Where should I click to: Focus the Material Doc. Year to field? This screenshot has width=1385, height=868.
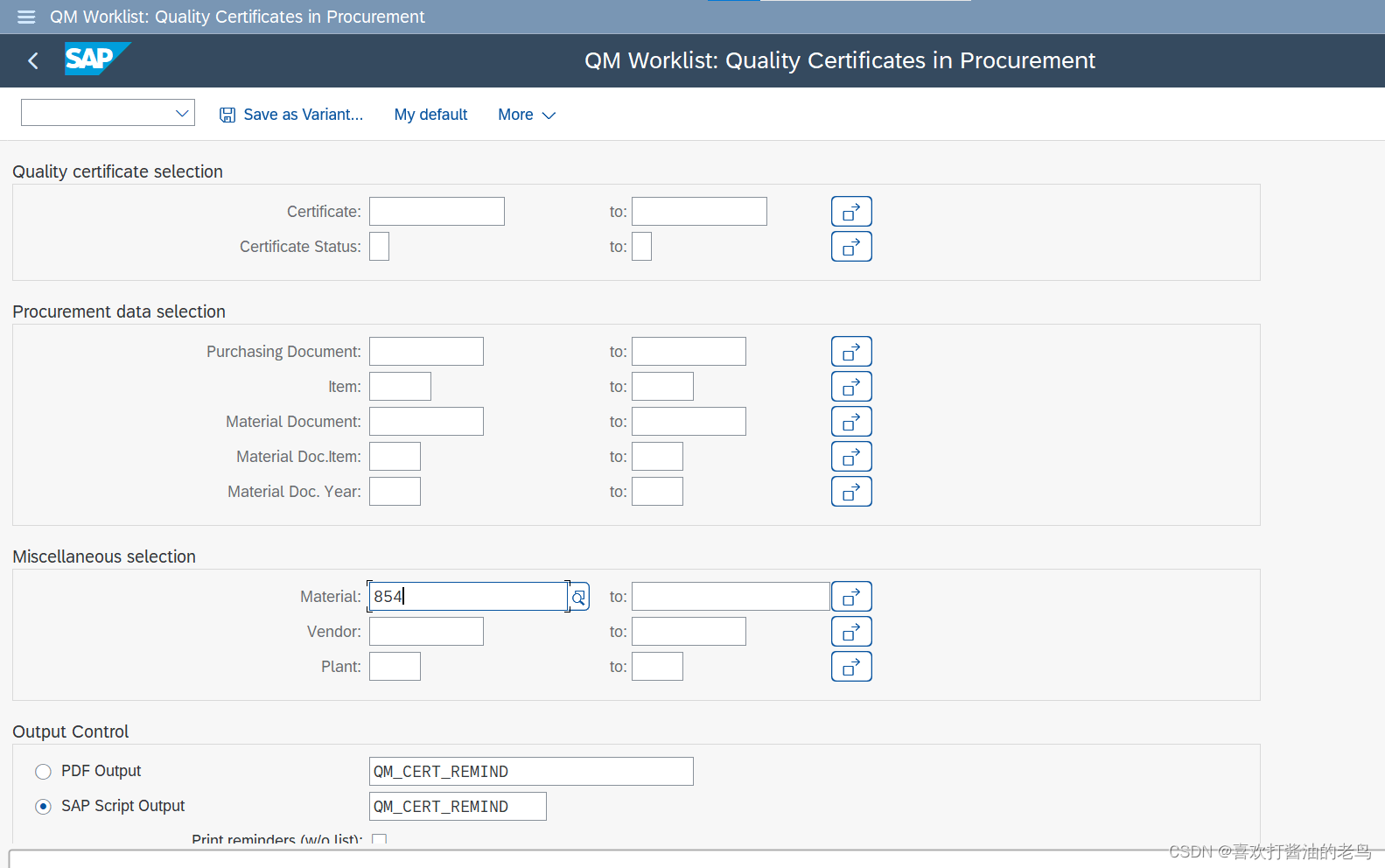point(657,492)
